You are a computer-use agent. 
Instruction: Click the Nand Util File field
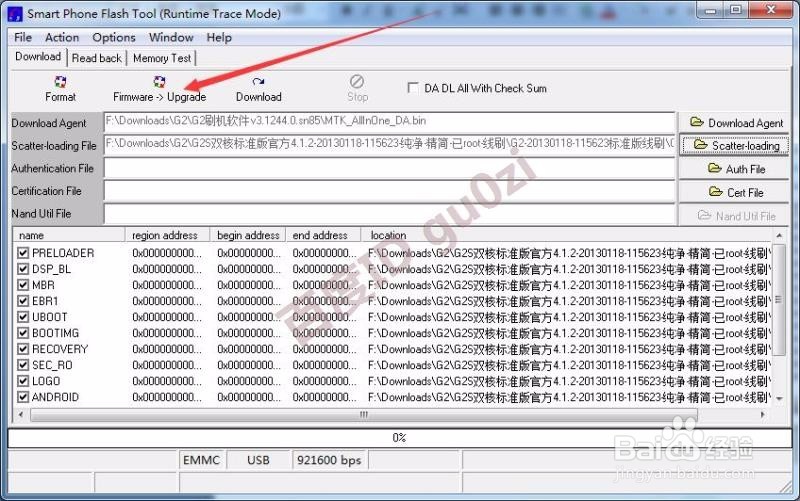click(x=389, y=214)
